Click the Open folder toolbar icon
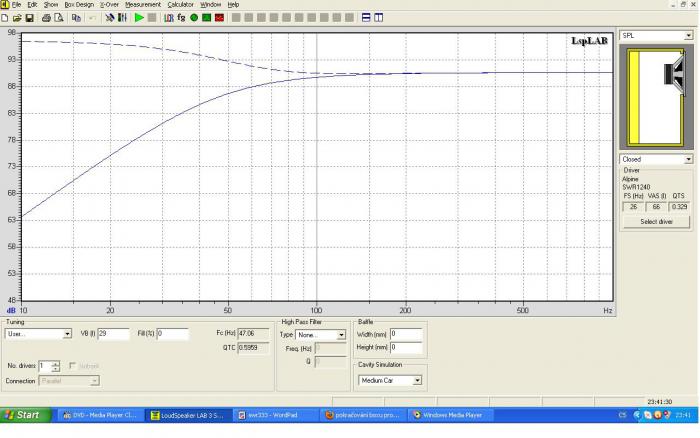700x438 pixels. click(17, 18)
